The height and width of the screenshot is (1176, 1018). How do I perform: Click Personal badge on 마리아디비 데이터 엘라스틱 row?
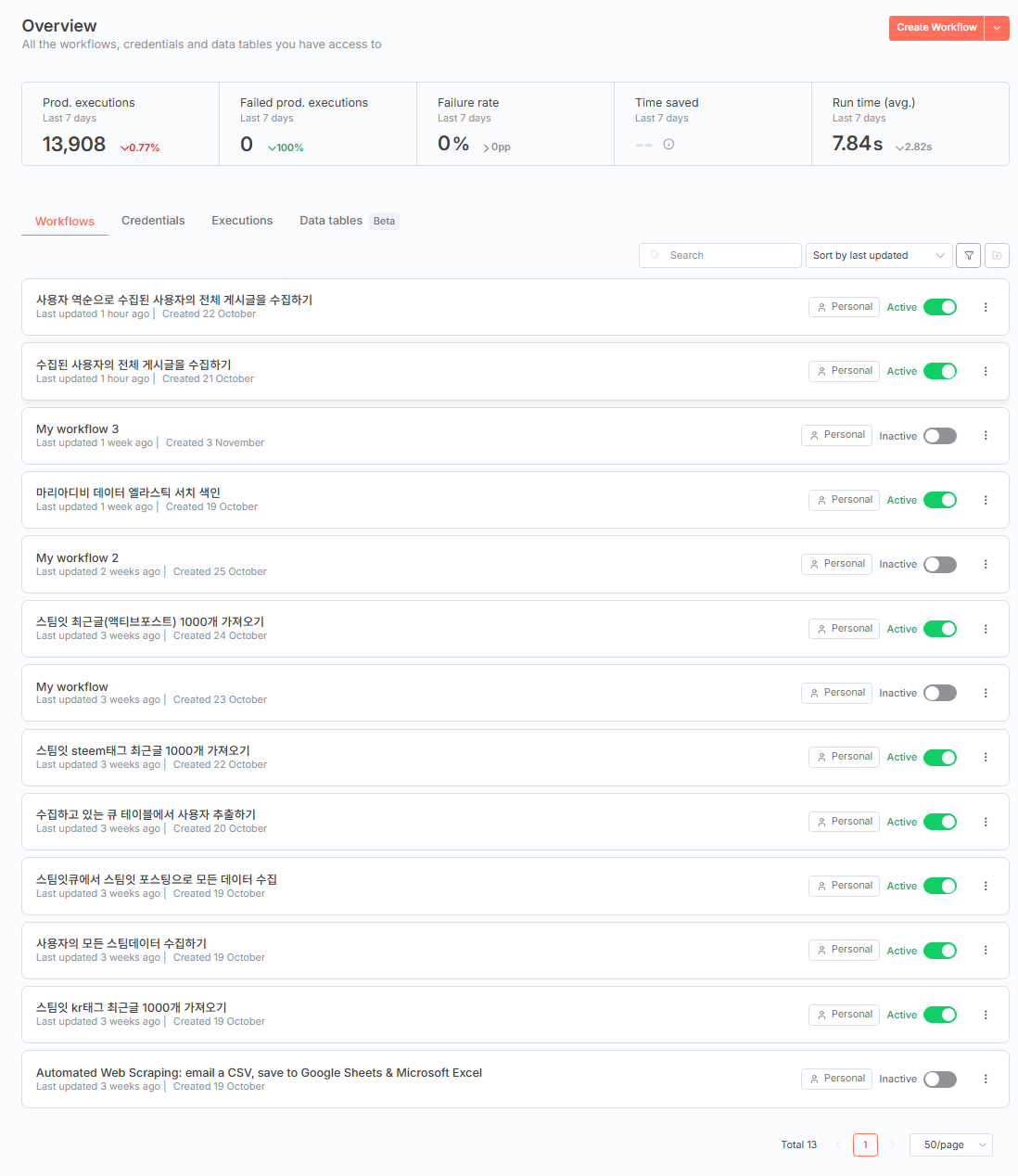[844, 500]
